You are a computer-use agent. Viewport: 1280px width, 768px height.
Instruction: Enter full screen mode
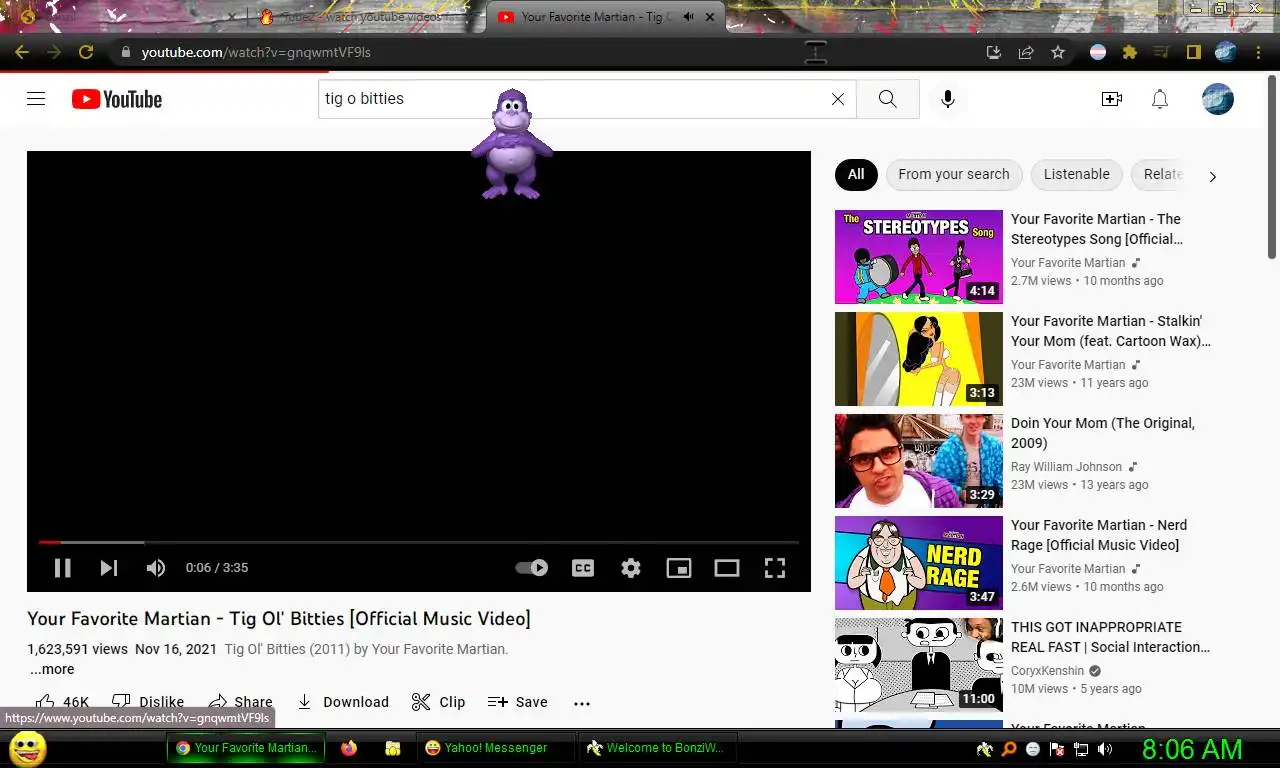point(775,568)
